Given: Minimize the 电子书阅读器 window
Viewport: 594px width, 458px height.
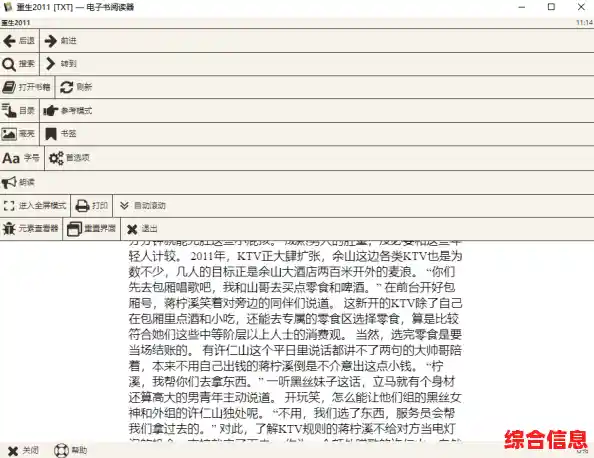Looking at the screenshot, I should pos(522,7).
